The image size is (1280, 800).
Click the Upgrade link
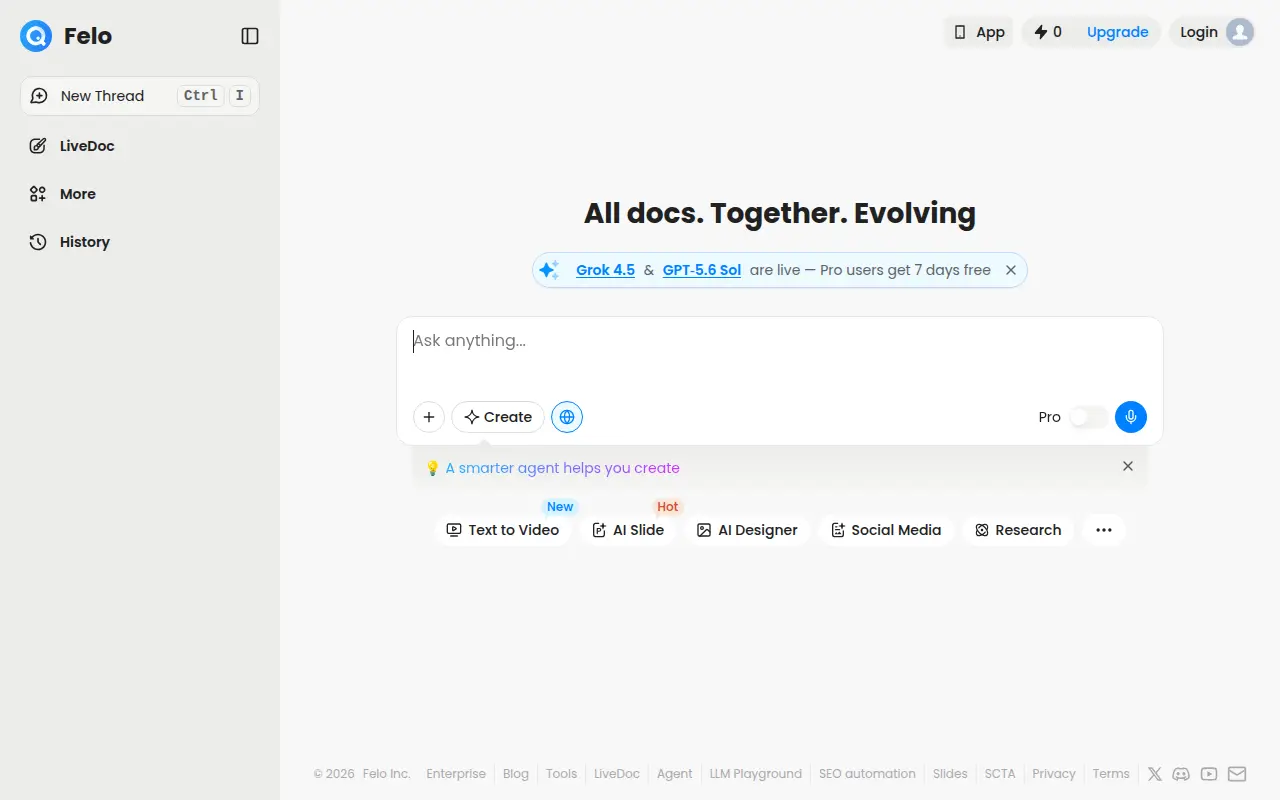point(1117,32)
